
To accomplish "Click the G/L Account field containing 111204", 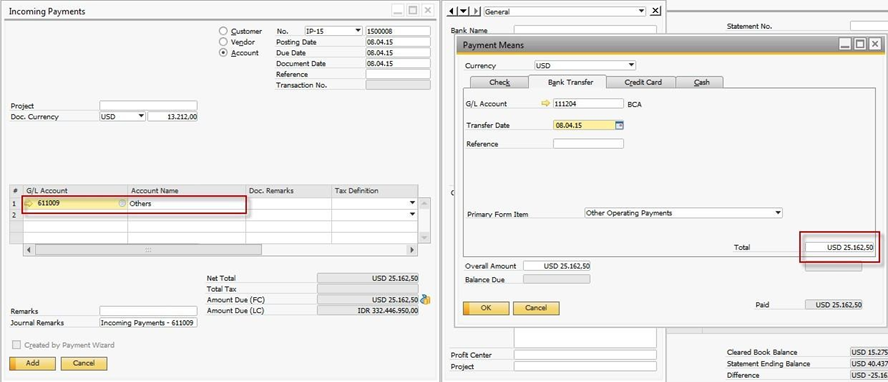I will pos(588,104).
